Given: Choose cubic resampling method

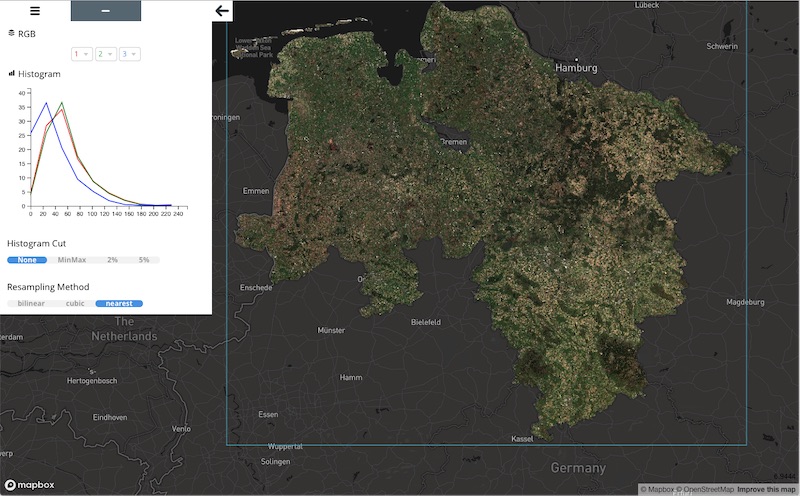Looking at the screenshot, I should pos(75,303).
